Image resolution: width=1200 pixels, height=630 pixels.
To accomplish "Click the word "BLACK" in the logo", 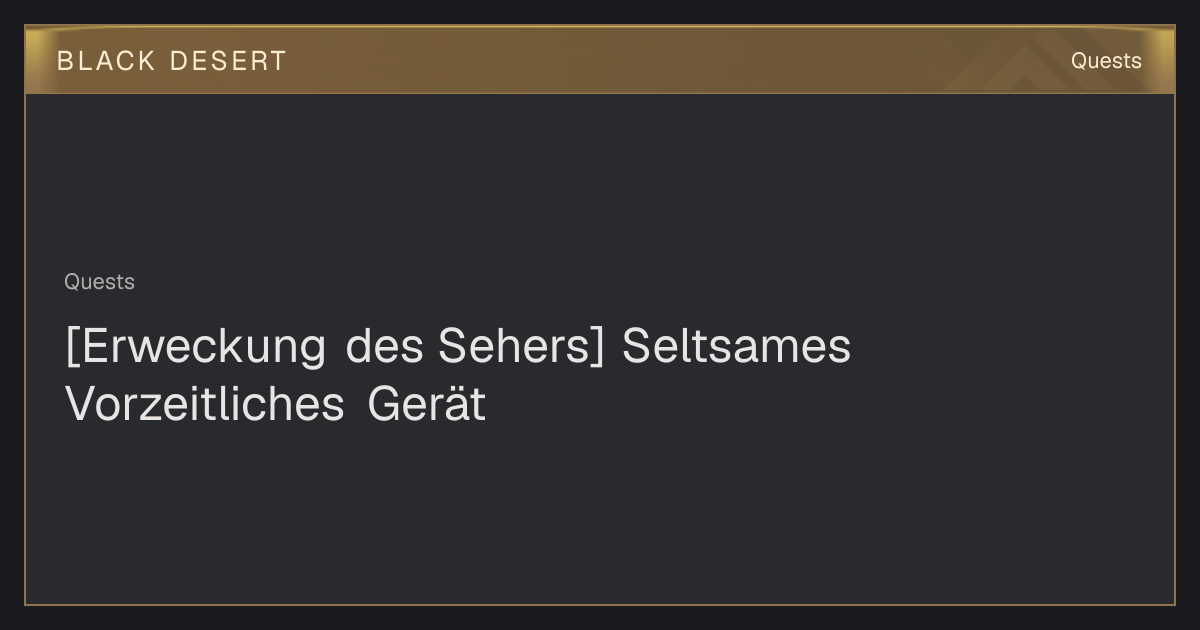I will [106, 61].
